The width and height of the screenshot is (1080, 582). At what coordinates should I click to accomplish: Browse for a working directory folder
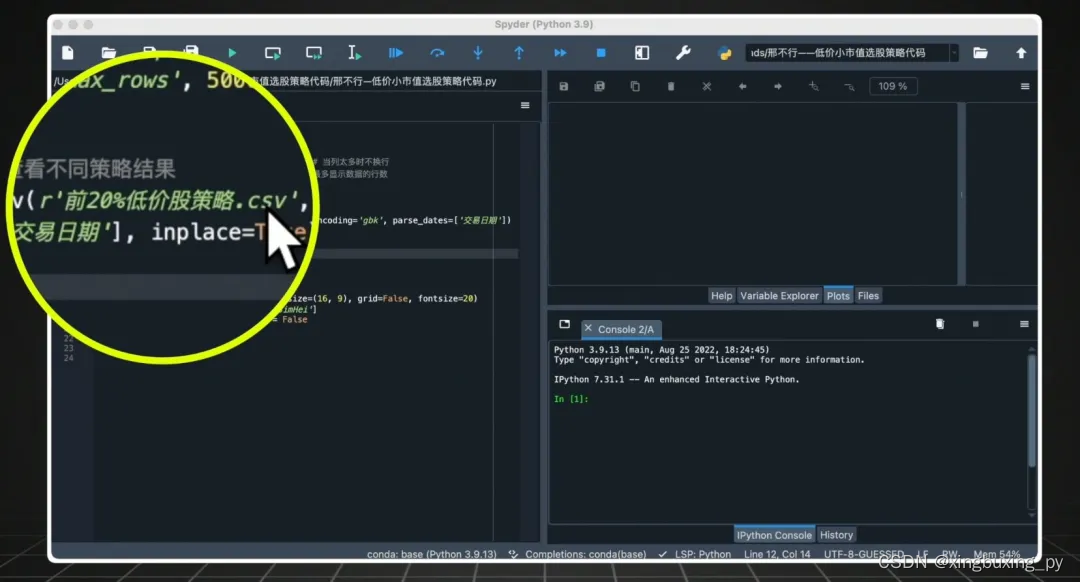pos(980,53)
